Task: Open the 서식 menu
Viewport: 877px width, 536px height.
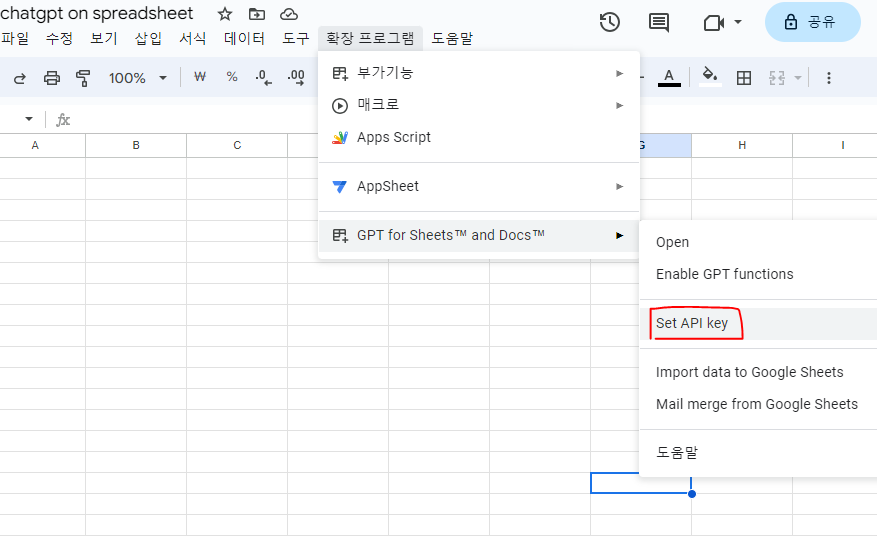Action: [193, 38]
